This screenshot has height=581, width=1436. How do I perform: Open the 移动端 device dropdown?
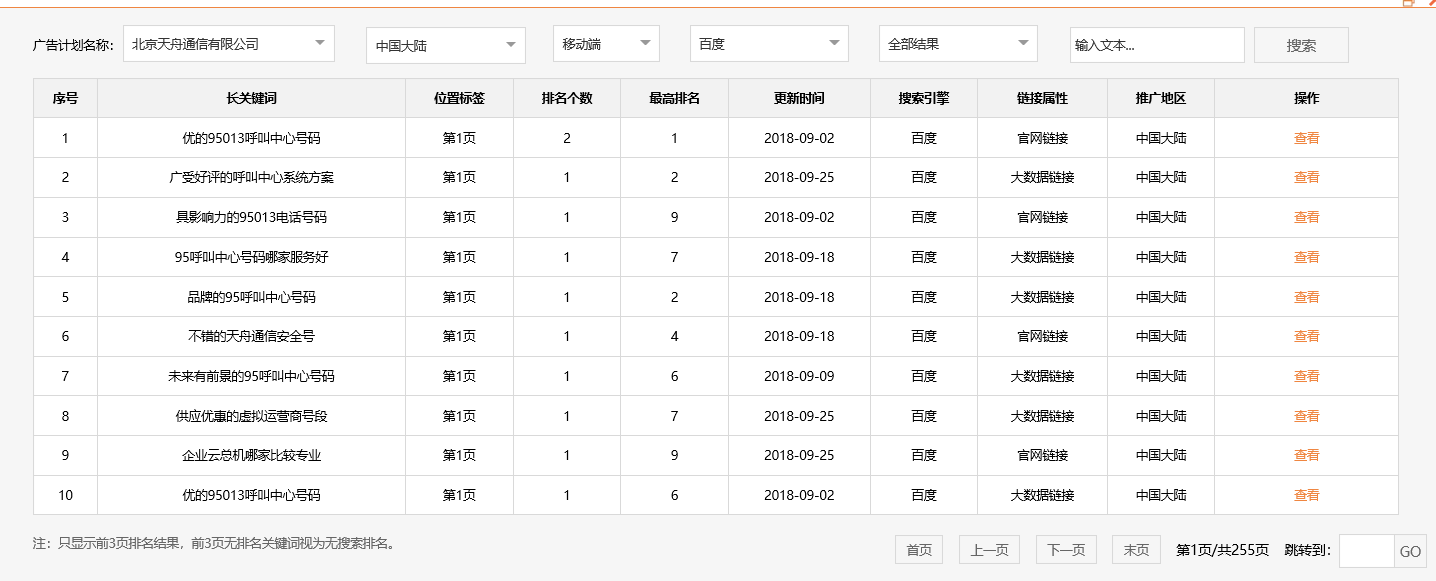(x=605, y=43)
